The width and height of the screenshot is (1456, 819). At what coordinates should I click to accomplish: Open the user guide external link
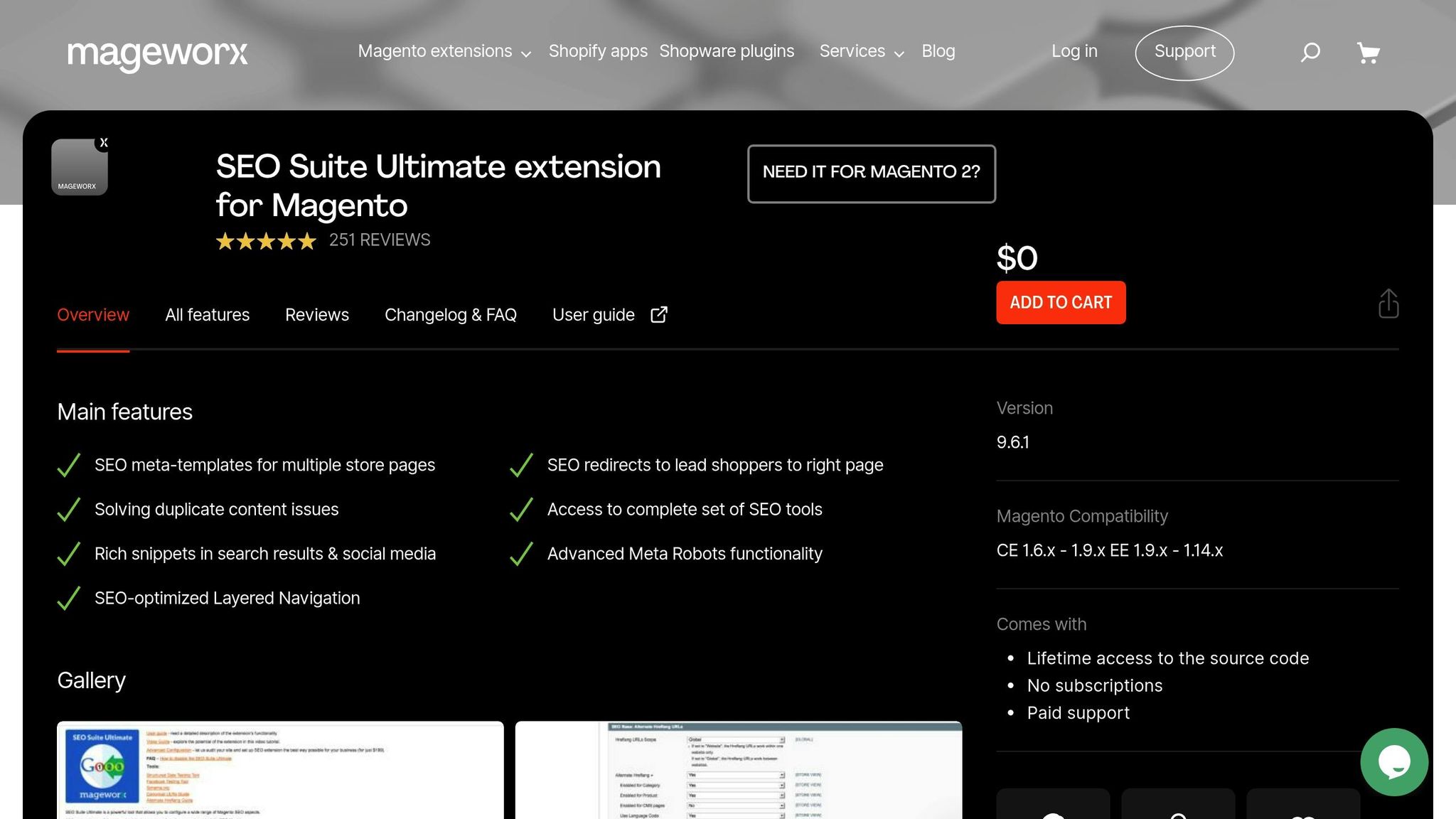[x=609, y=314]
